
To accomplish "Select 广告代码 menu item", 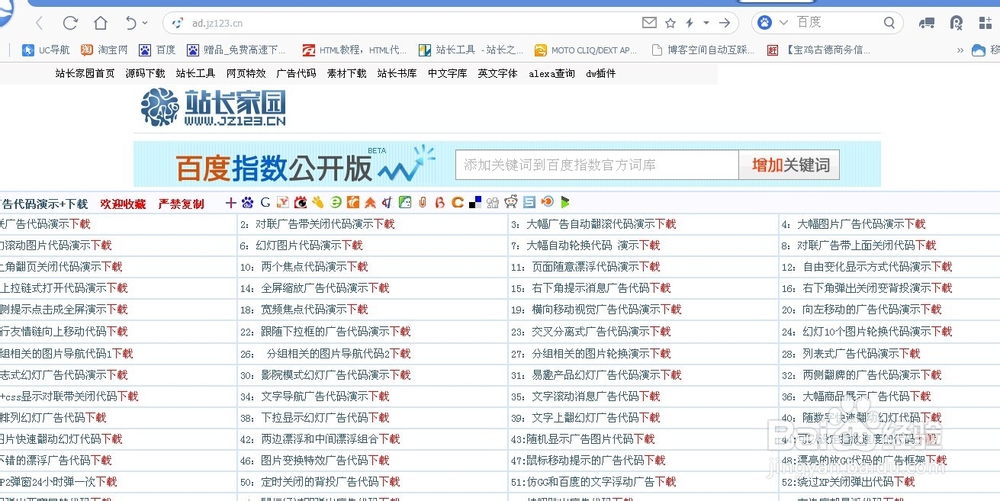I will 296,73.
